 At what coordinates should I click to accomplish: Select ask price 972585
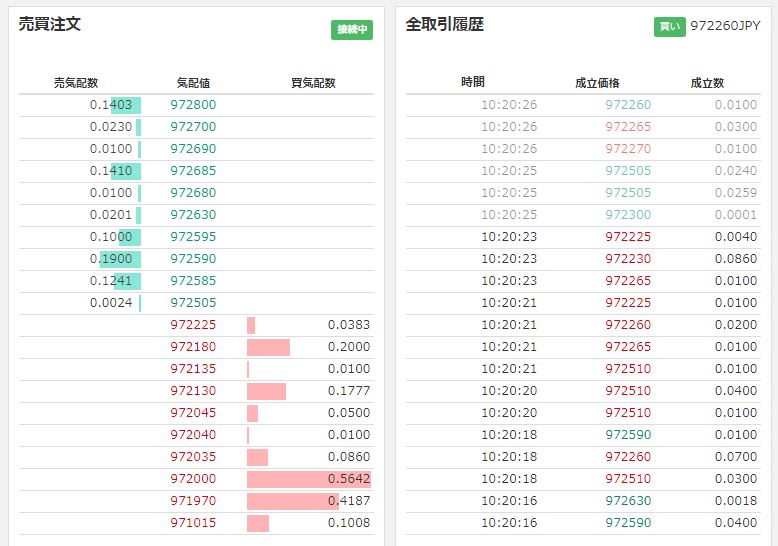[x=193, y=281]
